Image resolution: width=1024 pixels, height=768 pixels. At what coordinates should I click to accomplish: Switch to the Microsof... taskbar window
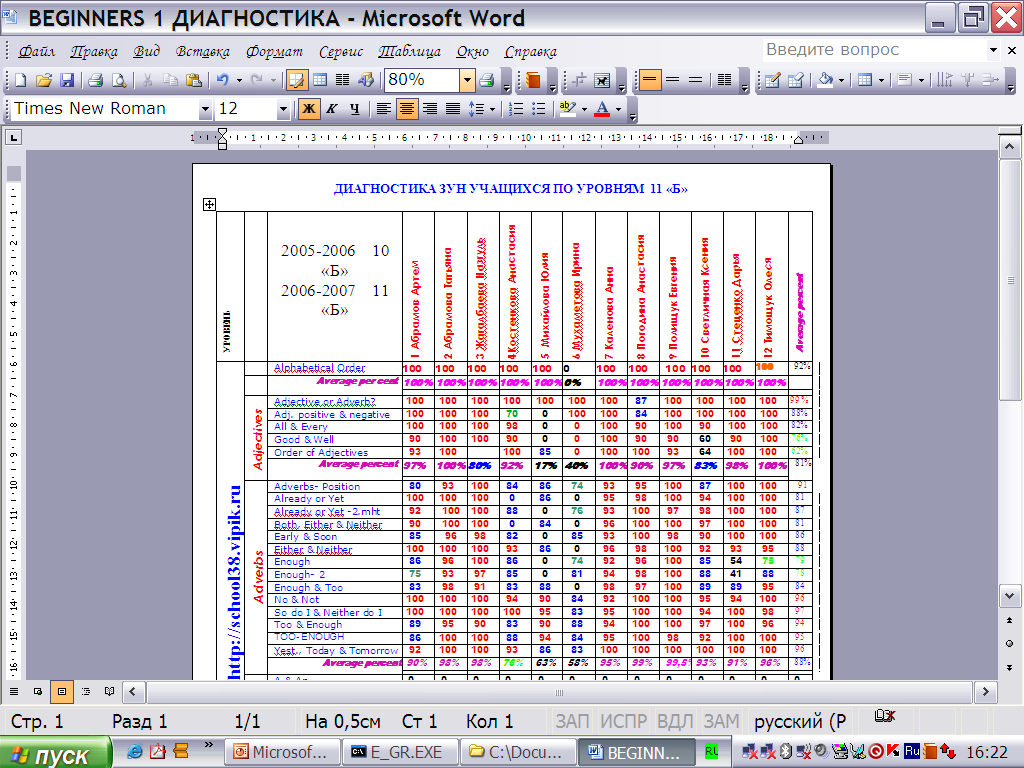(x=282, y=752)
